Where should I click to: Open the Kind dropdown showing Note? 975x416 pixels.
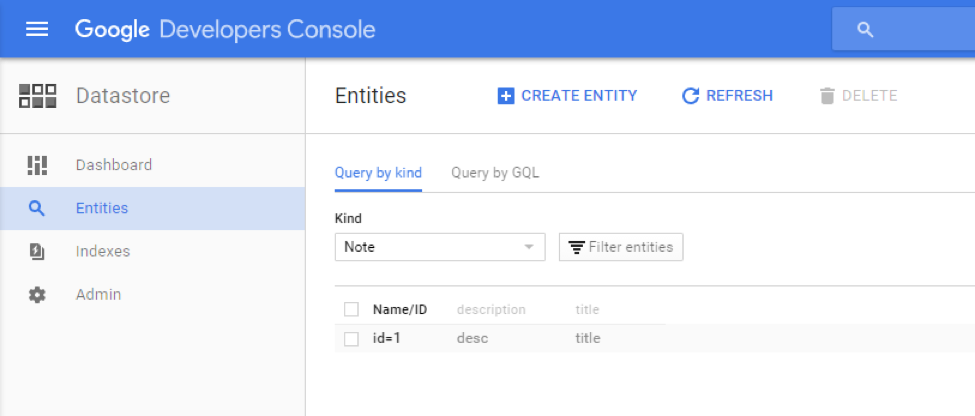430,247
